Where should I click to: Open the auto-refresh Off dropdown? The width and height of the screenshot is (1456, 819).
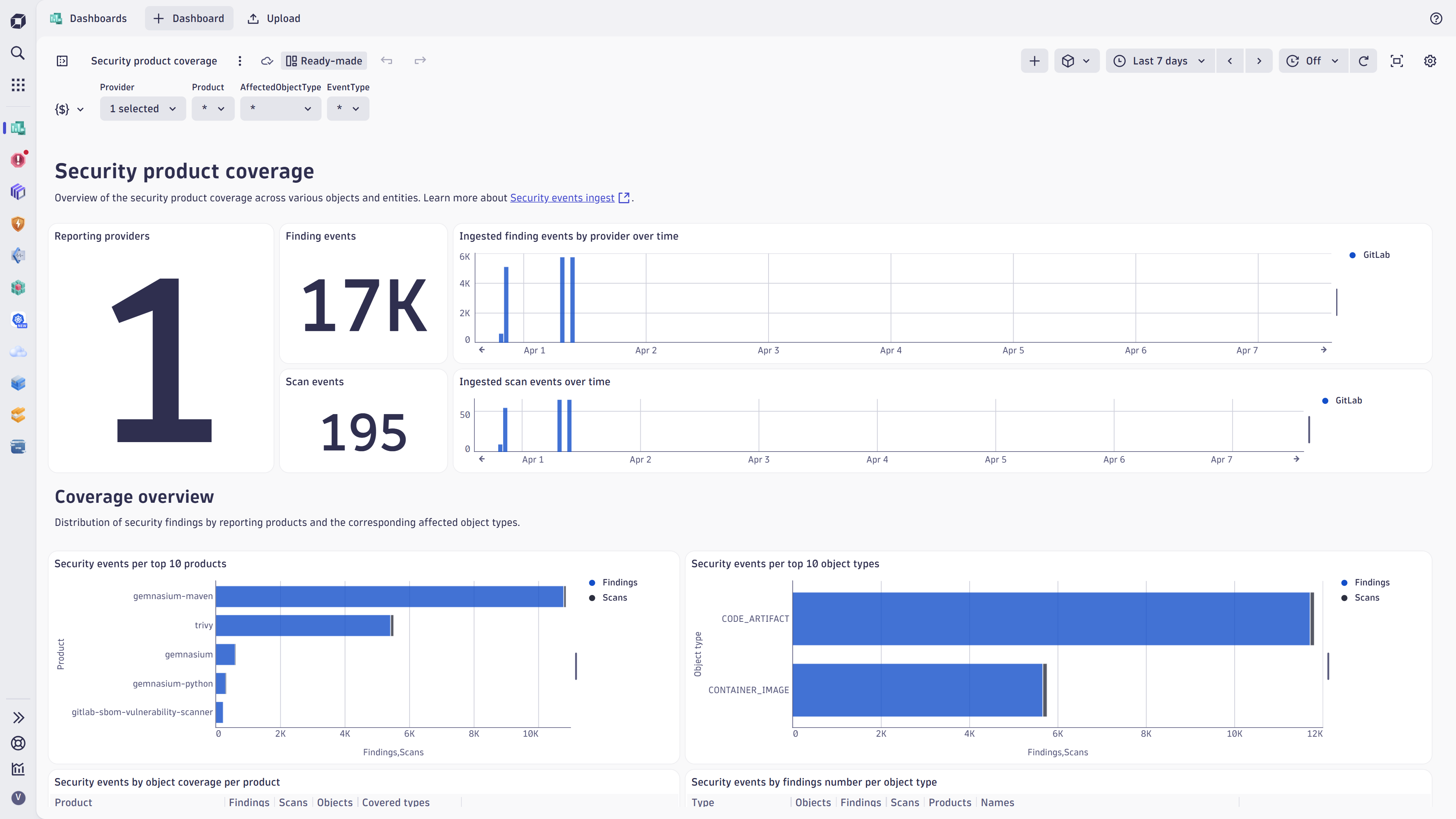[1313, 61]
